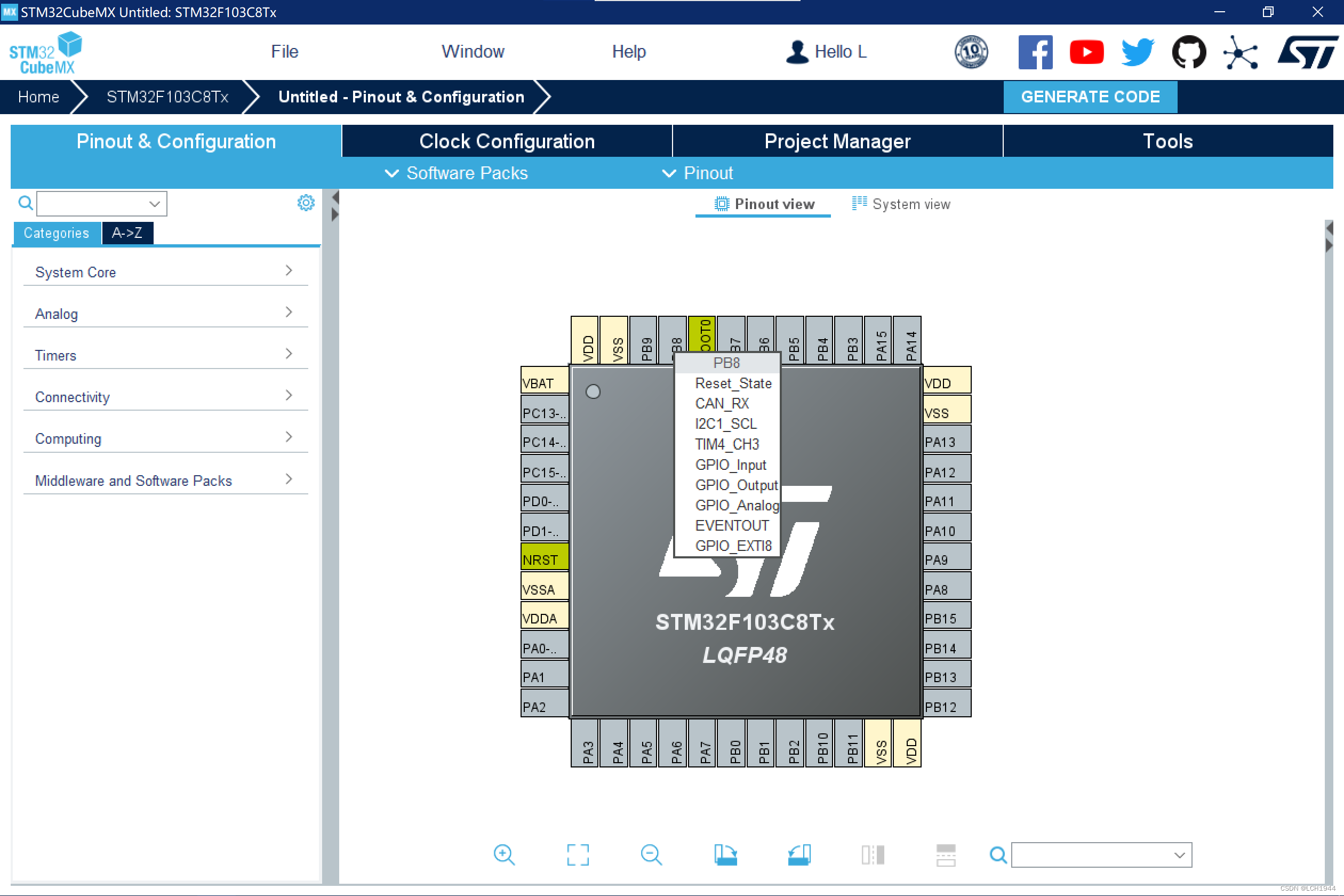The image size is (1344, 896).
Task: Choose GPIO_EXTI8 in PB8 menu
Action: tap(727, 546)
